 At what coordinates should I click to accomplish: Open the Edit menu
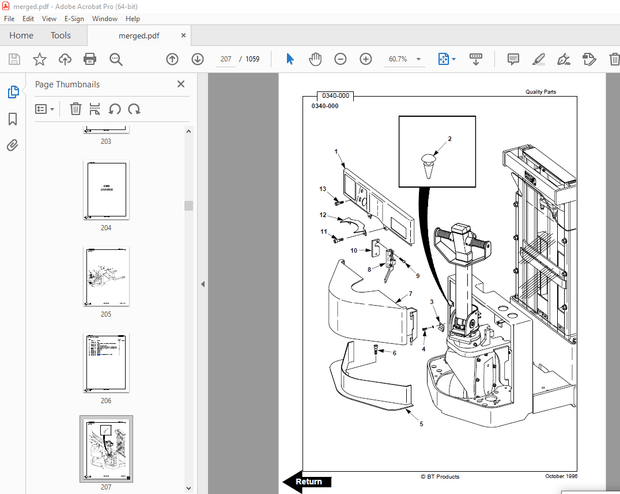click(28, 19)
